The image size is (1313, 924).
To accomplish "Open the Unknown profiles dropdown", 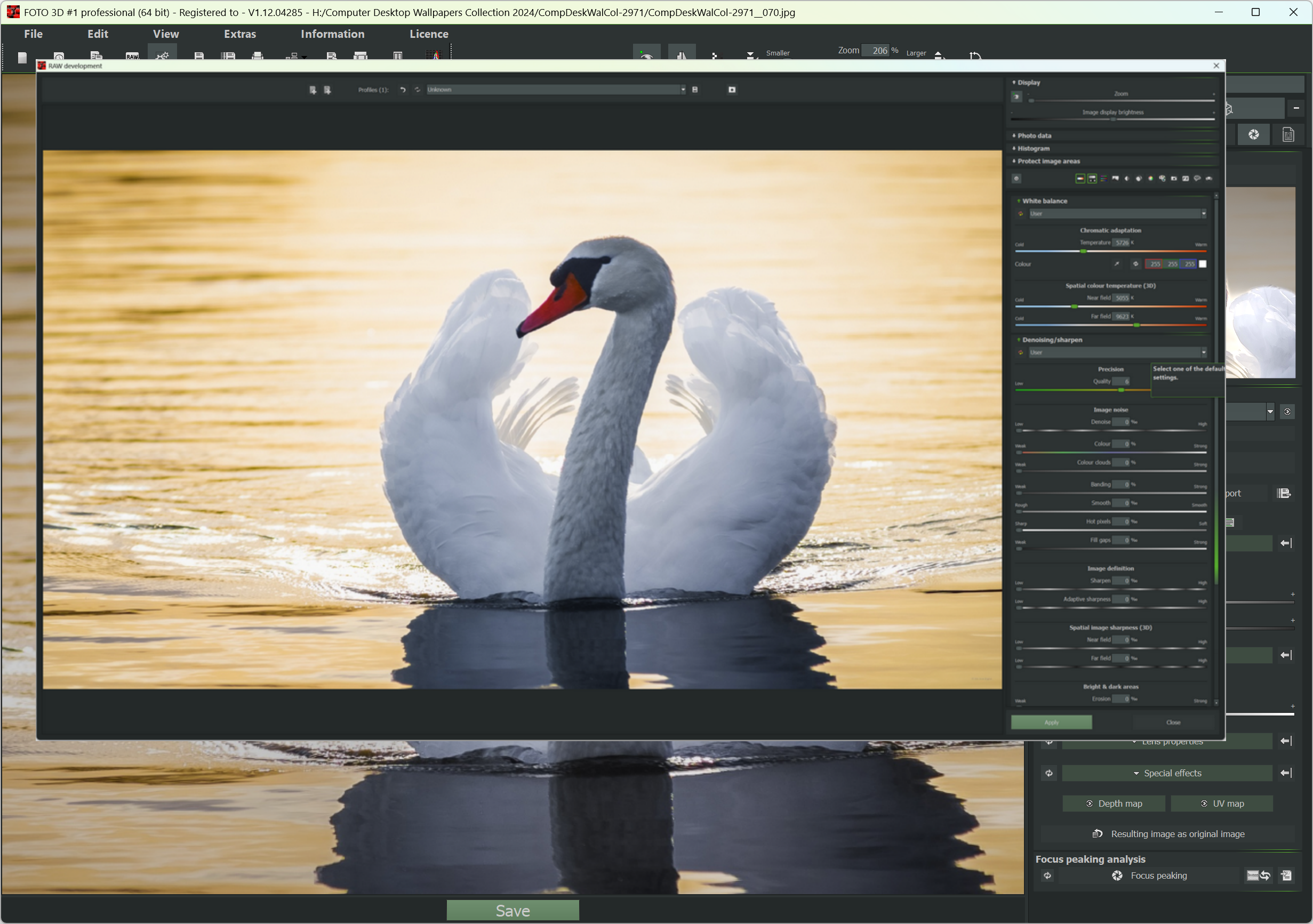I will tap(682, 90).
